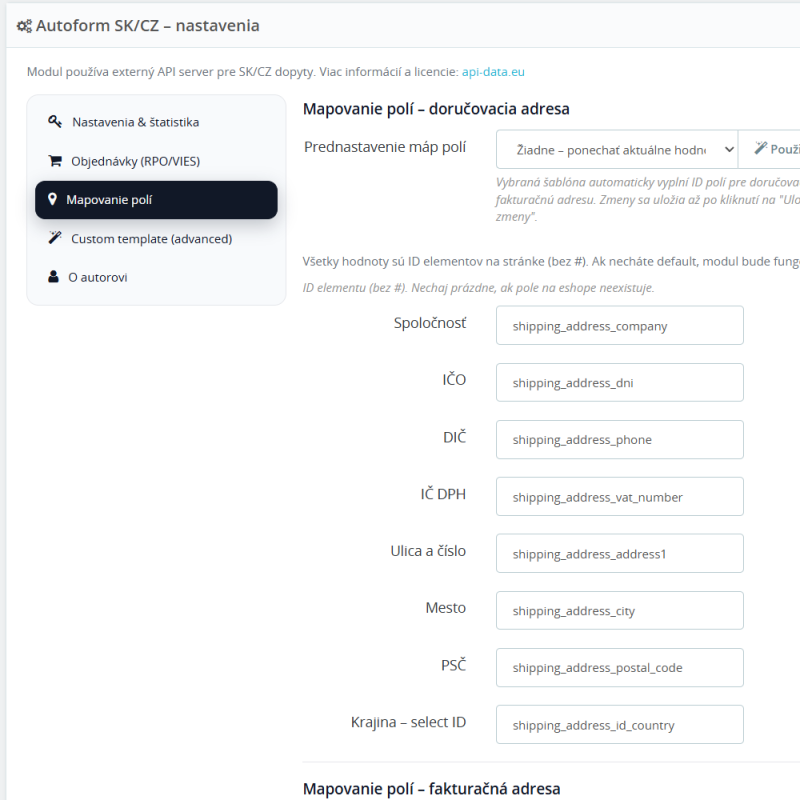
Task: Click the Ulica a číslo field
Action: pos(619,554)
